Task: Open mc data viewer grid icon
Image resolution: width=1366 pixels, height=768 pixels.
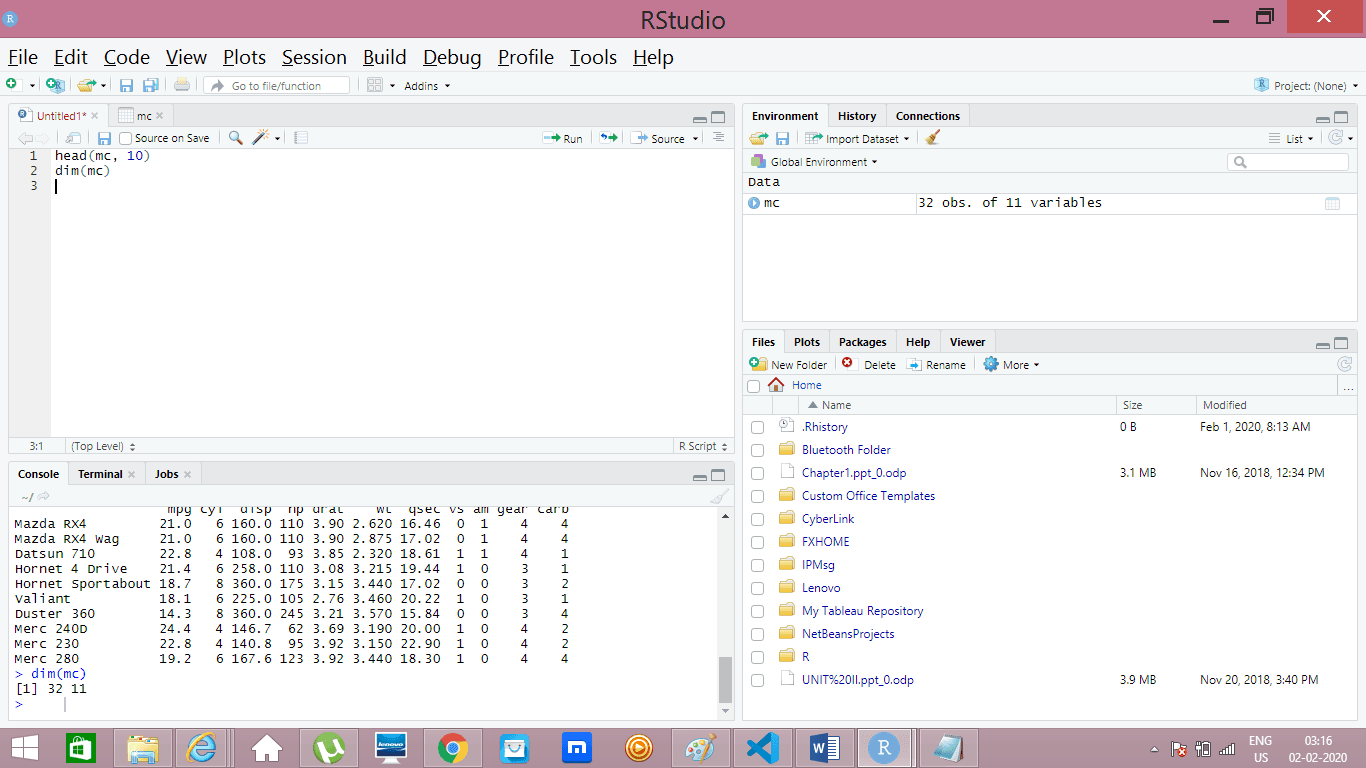Action: coord(1332,203)
